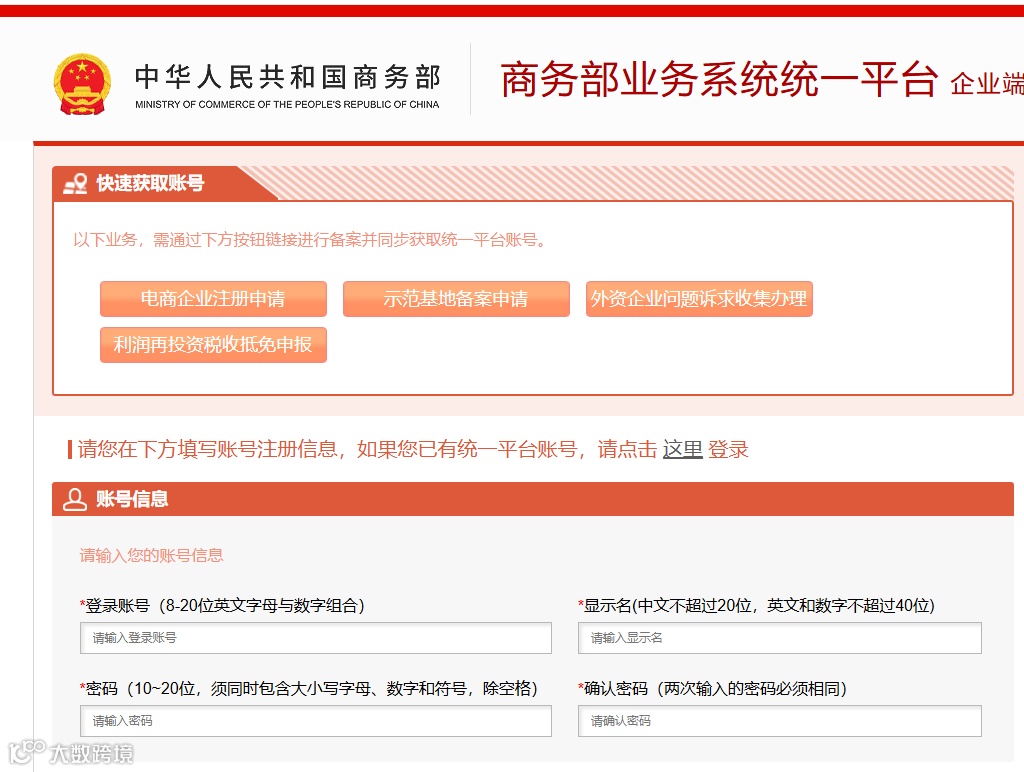Click the 账号信息 section title
This screenshot has width=1024, height=772.
pos(132,499)
